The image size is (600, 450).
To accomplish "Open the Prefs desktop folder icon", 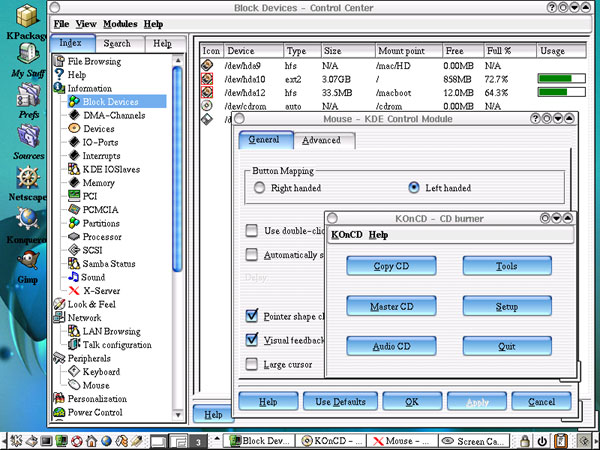I will pos(28,96).
